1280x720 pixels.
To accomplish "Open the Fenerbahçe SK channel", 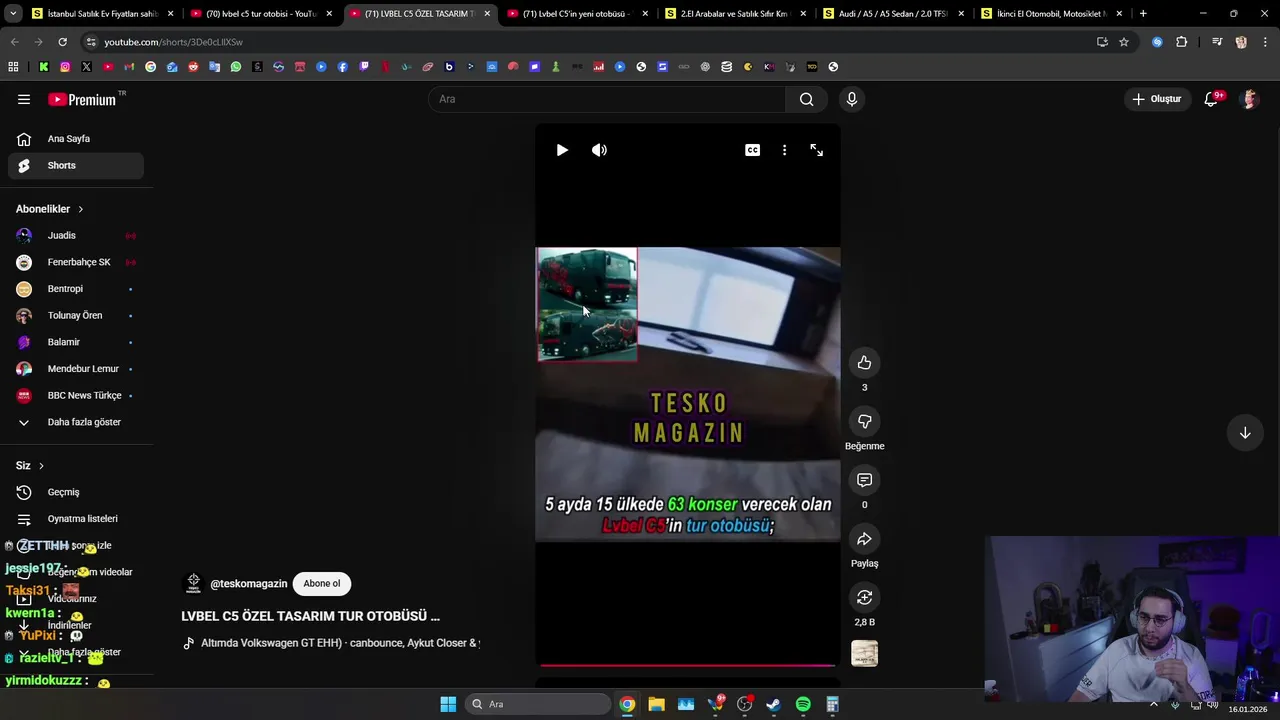I will coord(76,262).
